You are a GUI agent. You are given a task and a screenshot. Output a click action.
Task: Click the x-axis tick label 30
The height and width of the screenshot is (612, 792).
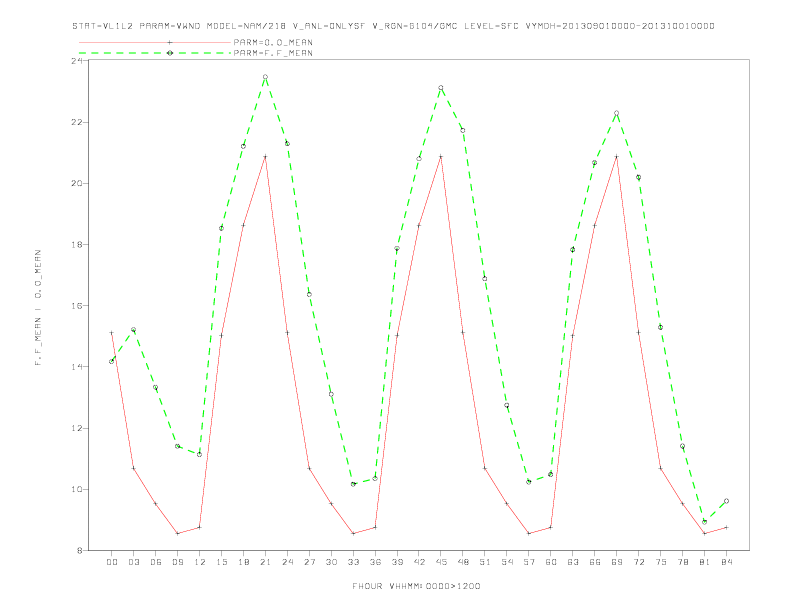point(331,562)
